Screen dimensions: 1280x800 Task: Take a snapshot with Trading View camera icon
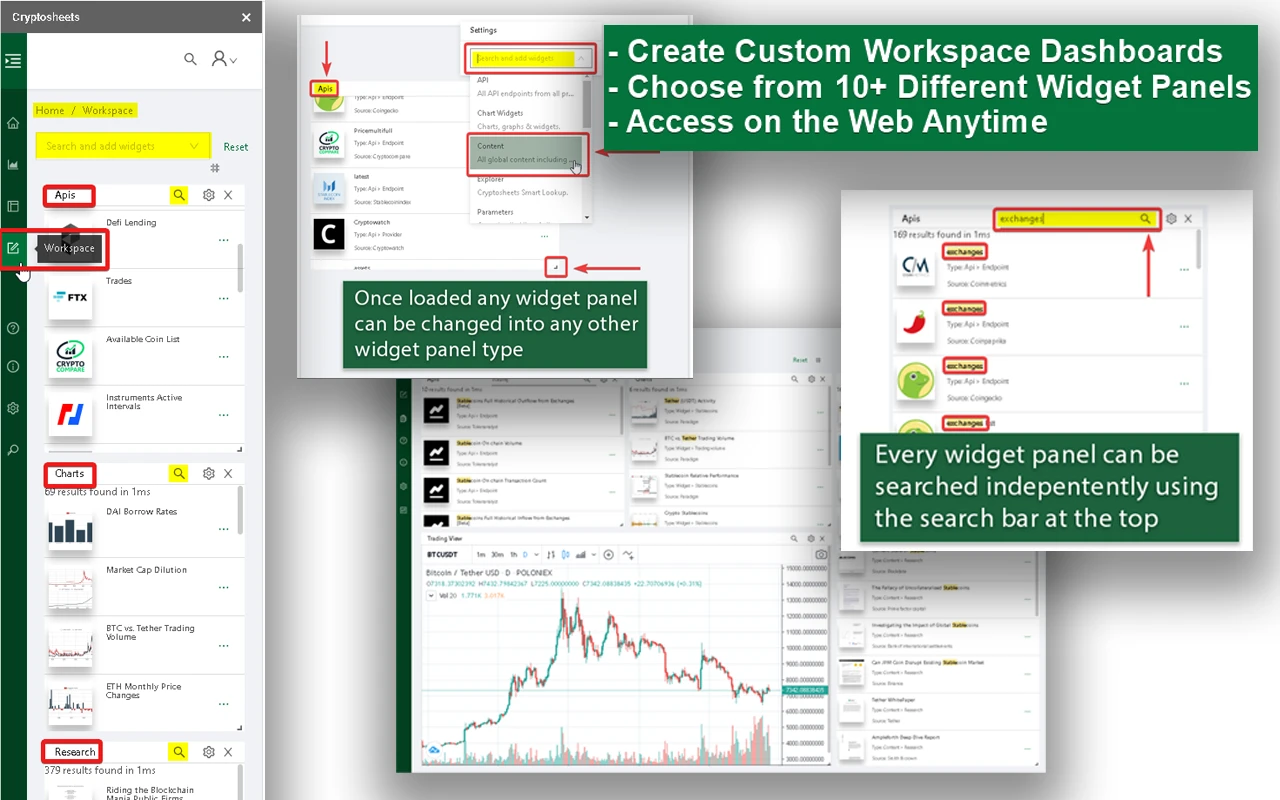(821, 554)
